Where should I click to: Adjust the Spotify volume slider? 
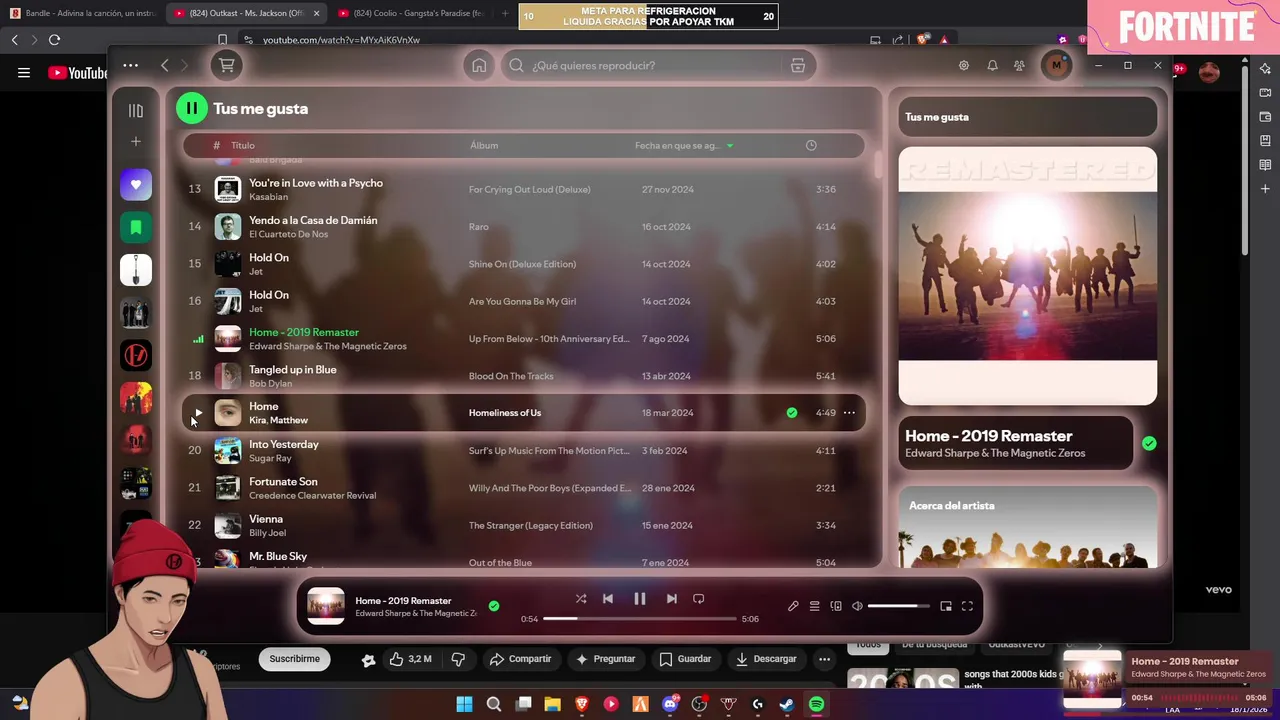[x=899, y=606]
